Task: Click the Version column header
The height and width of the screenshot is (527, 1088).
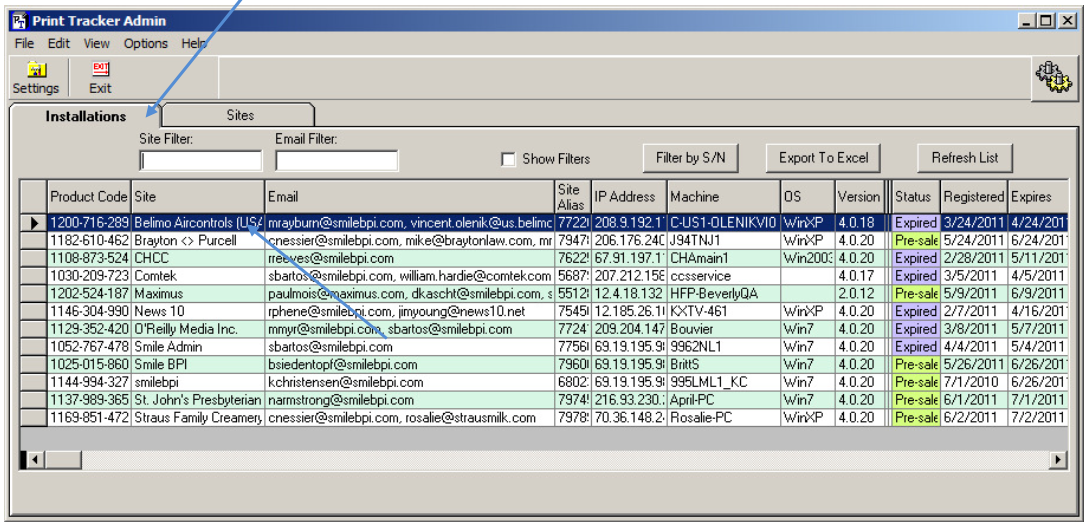Action: [859, 197]
